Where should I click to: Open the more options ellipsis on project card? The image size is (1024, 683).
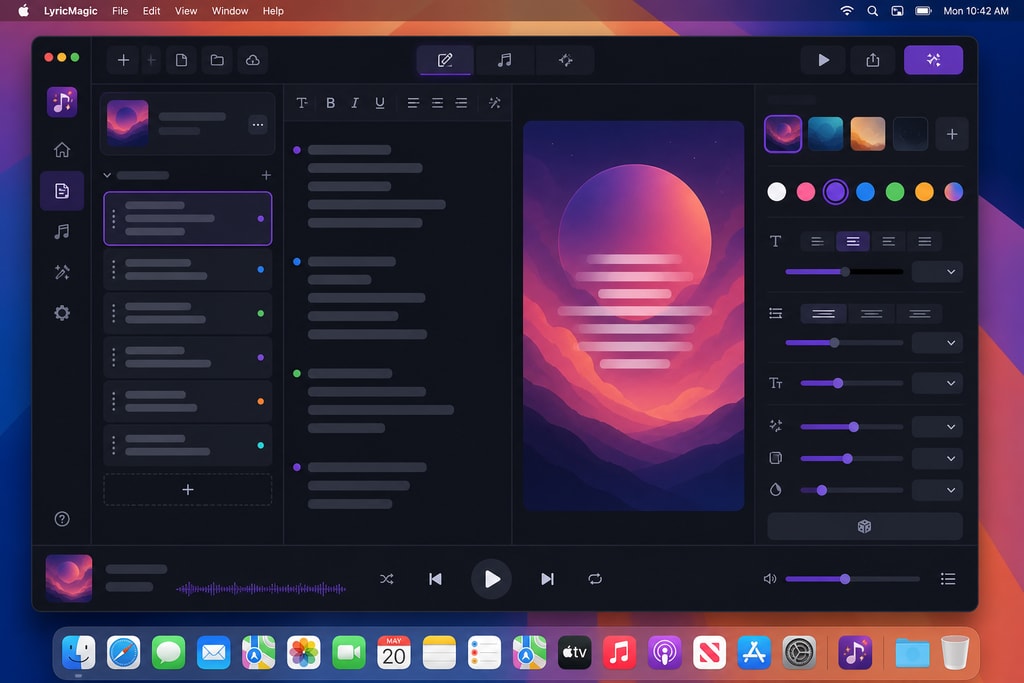258,124
